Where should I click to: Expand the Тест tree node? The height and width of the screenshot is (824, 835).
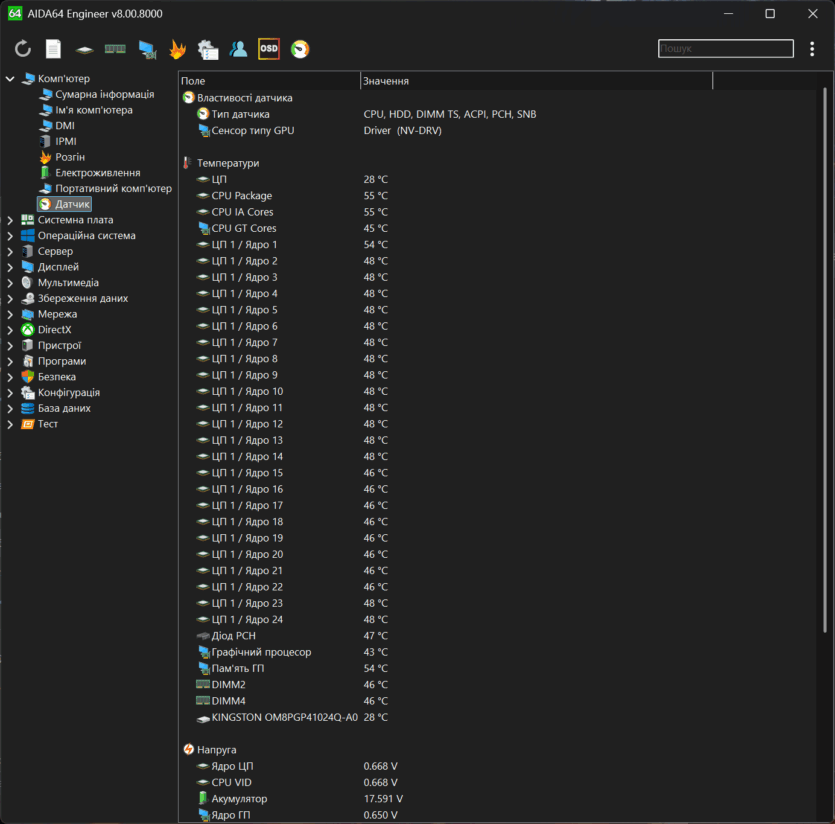pos(10,424)
